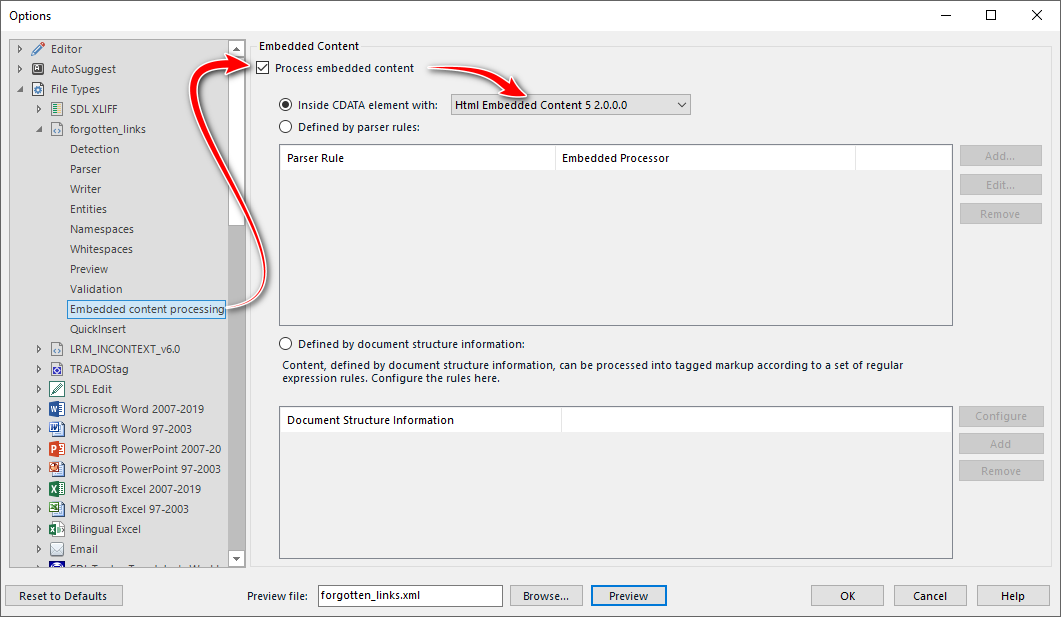This screenshot has width=1061, height=617.
Task: Click the LRM_INCONTEXT_v6.0 file icon
Action: click(x=57, y=349)
